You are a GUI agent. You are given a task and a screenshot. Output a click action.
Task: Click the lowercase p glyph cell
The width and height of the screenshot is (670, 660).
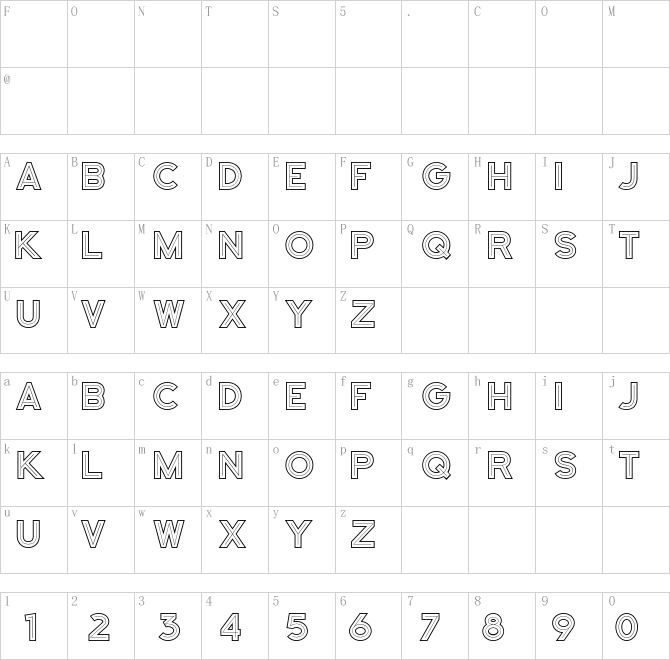(x=368, y=473)
